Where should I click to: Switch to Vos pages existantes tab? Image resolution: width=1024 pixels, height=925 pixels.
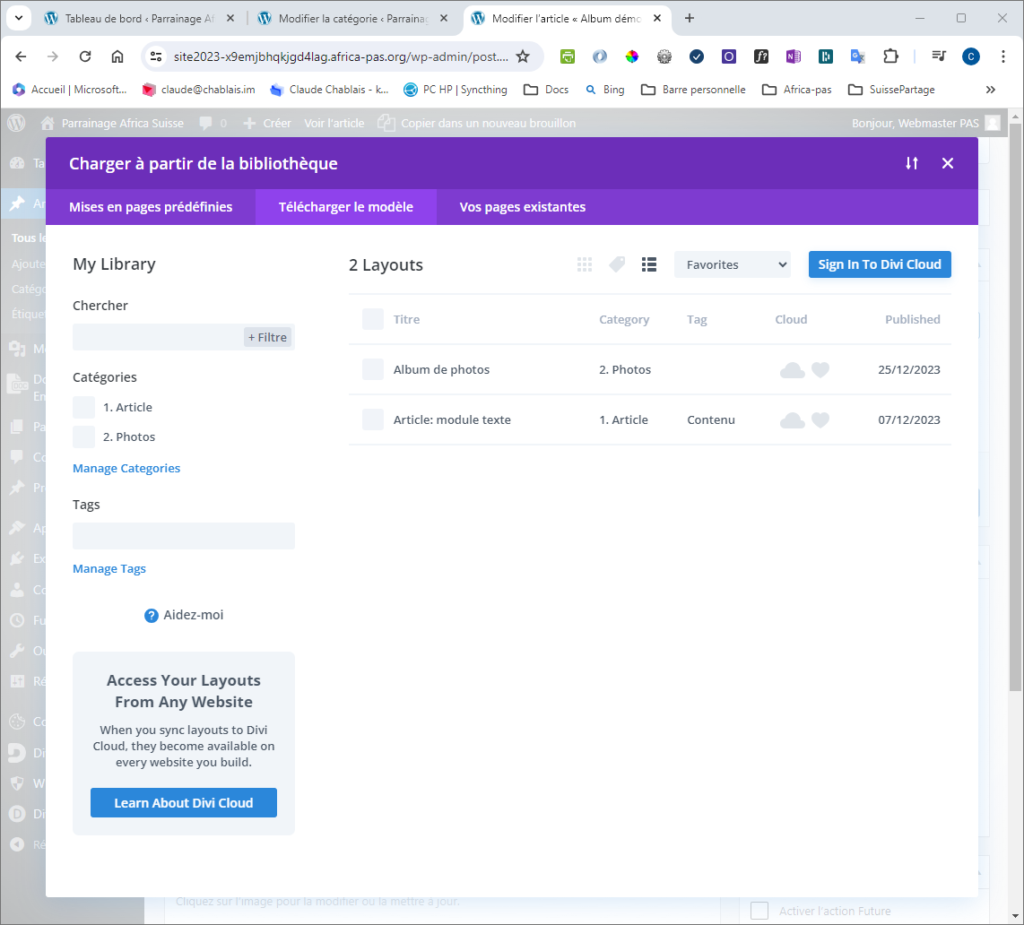click(x=522, y=207)
